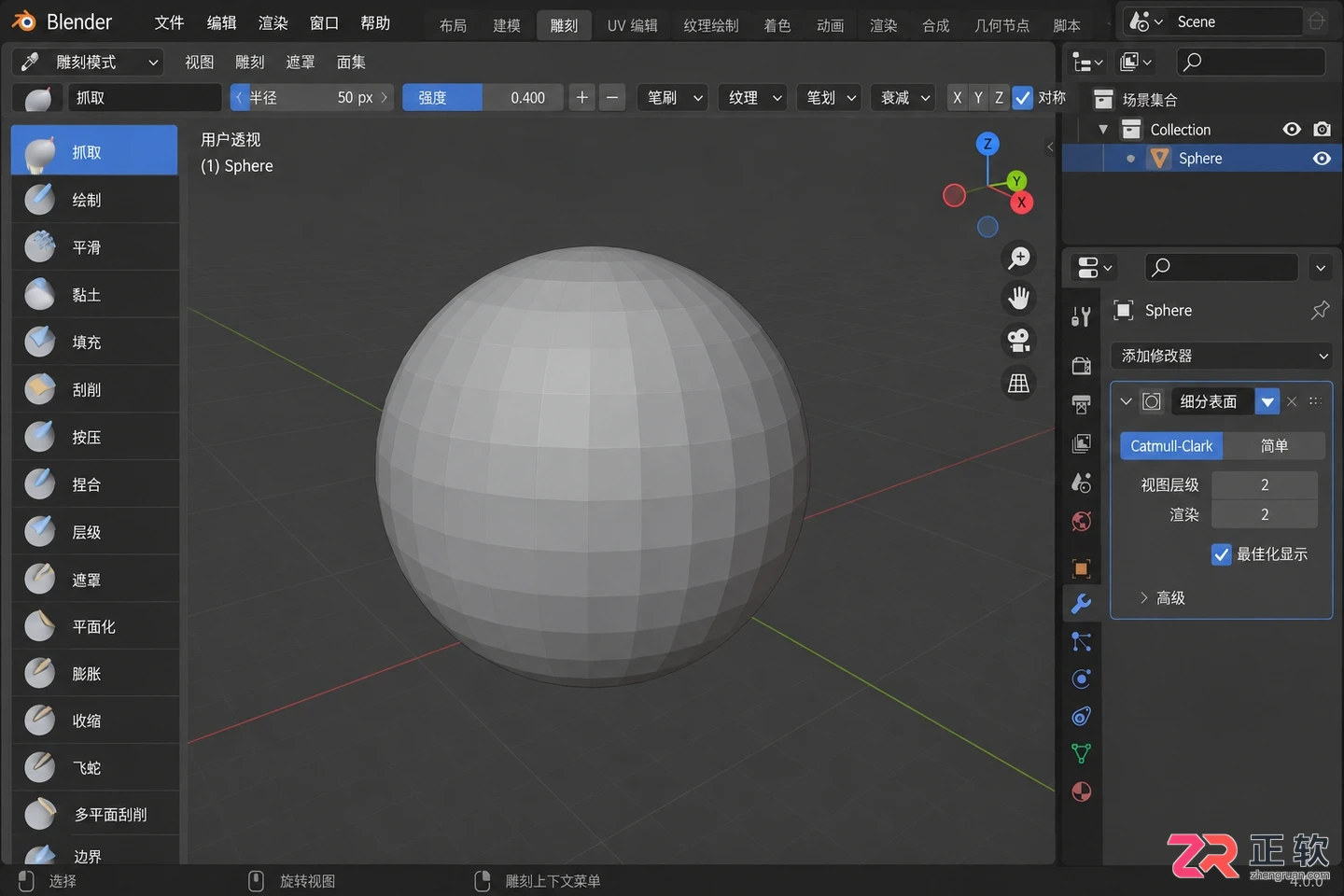Expand the 高级 advanced section
Screen dimensions: 1344x896
(x=1162, y=597)
